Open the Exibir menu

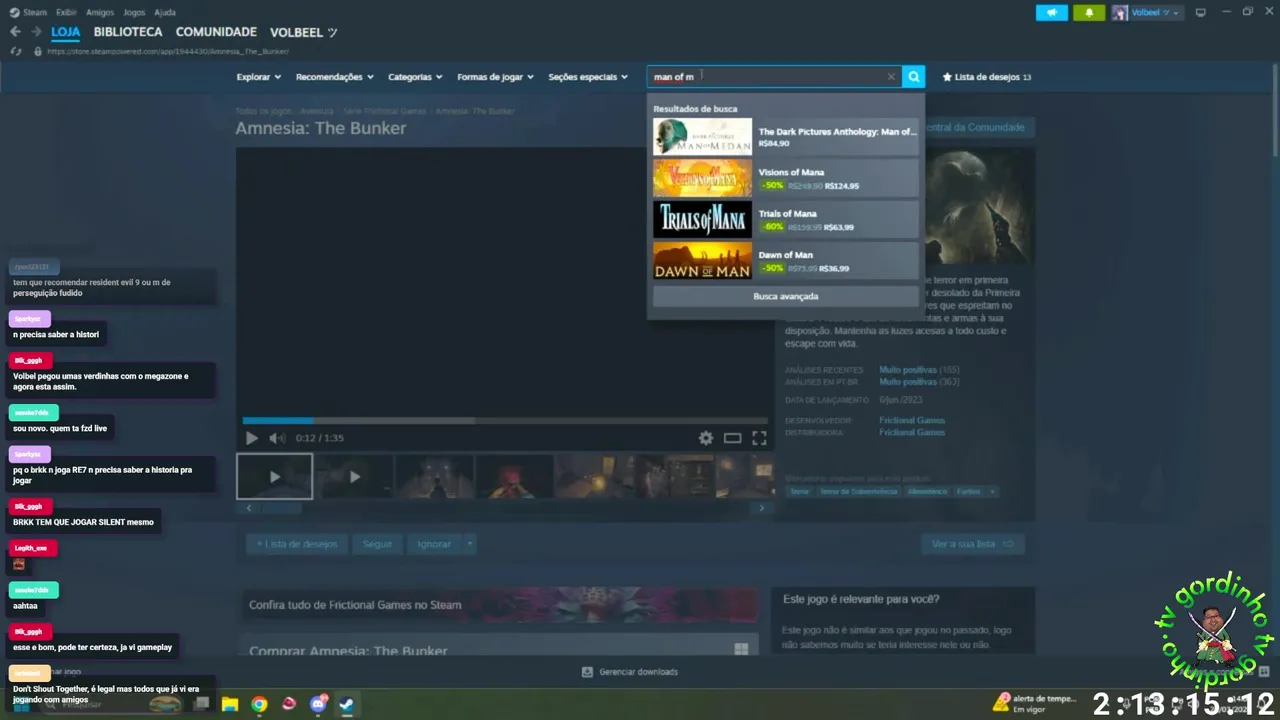click(66, 12)
